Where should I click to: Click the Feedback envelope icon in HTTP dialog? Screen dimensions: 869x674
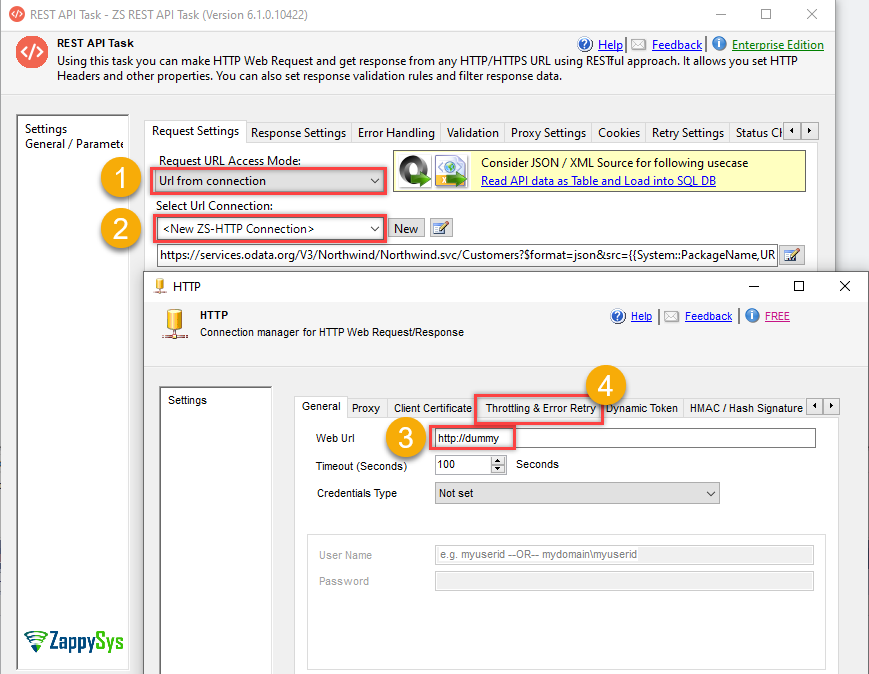[x=672, y=316]
